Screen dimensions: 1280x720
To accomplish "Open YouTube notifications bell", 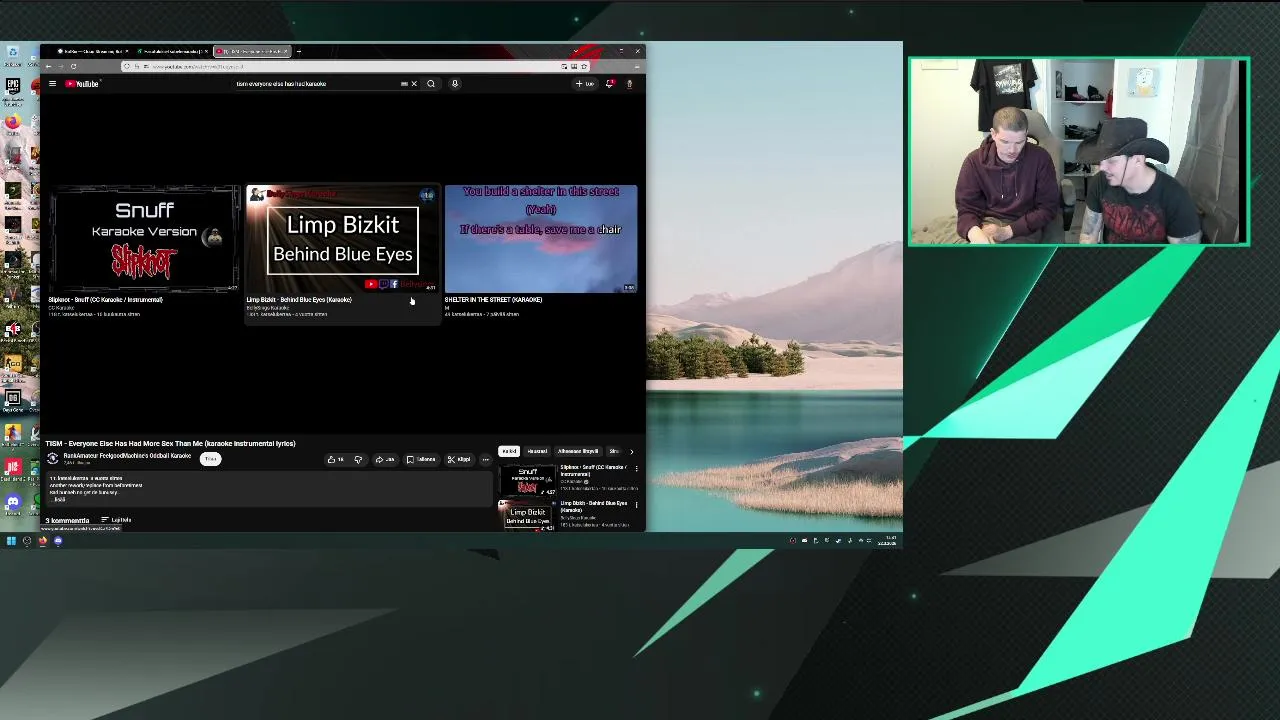I will 609,84.
